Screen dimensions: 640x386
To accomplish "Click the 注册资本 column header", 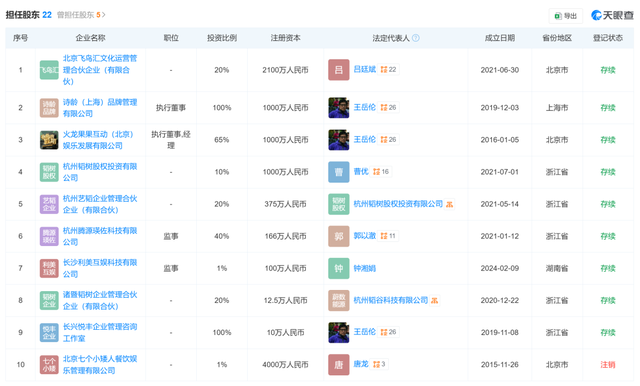I will (x=285, y=38).
